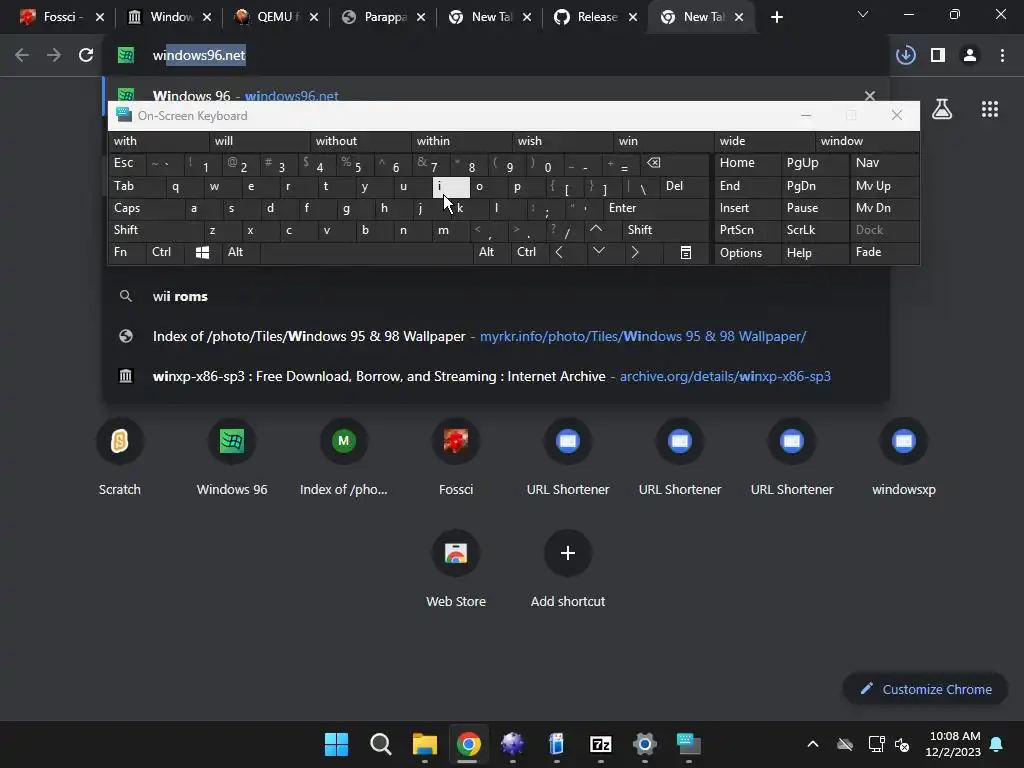1024x768 pixels.
Task: Open the notification bell in system tray
Action: pos(997,744)
